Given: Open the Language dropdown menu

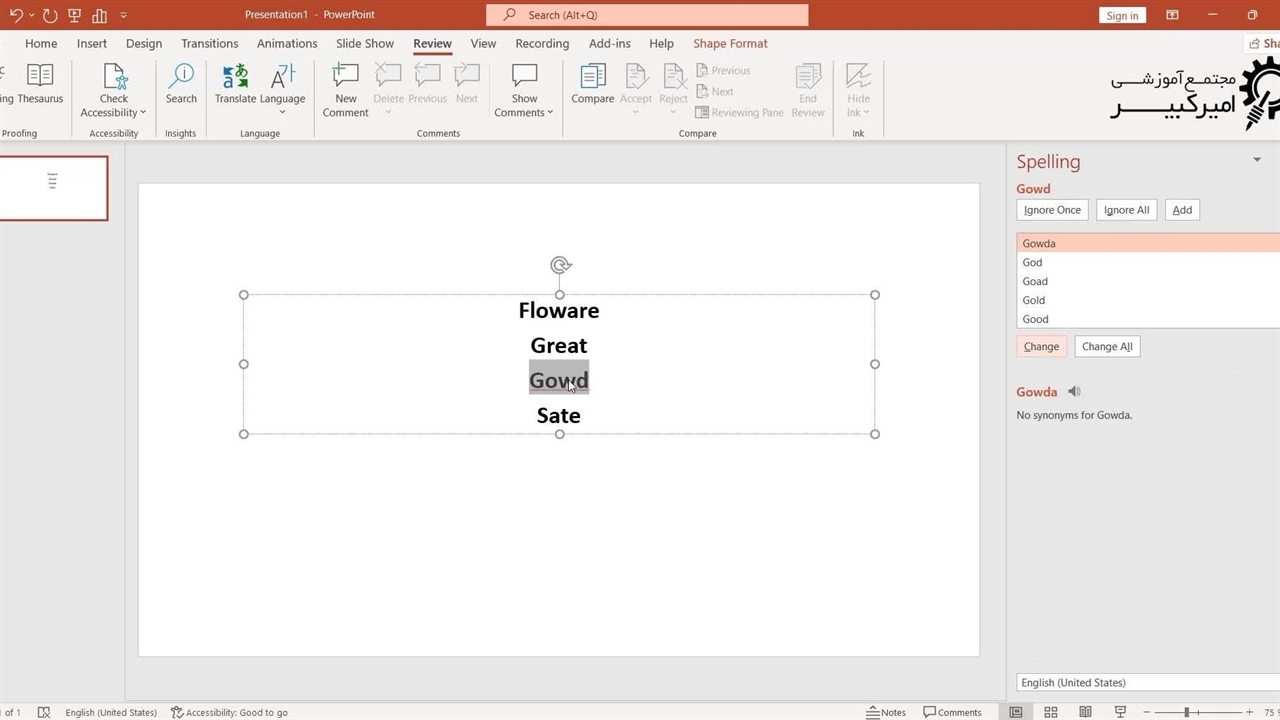Looking at the screenshot, I should tap(282, 111).
